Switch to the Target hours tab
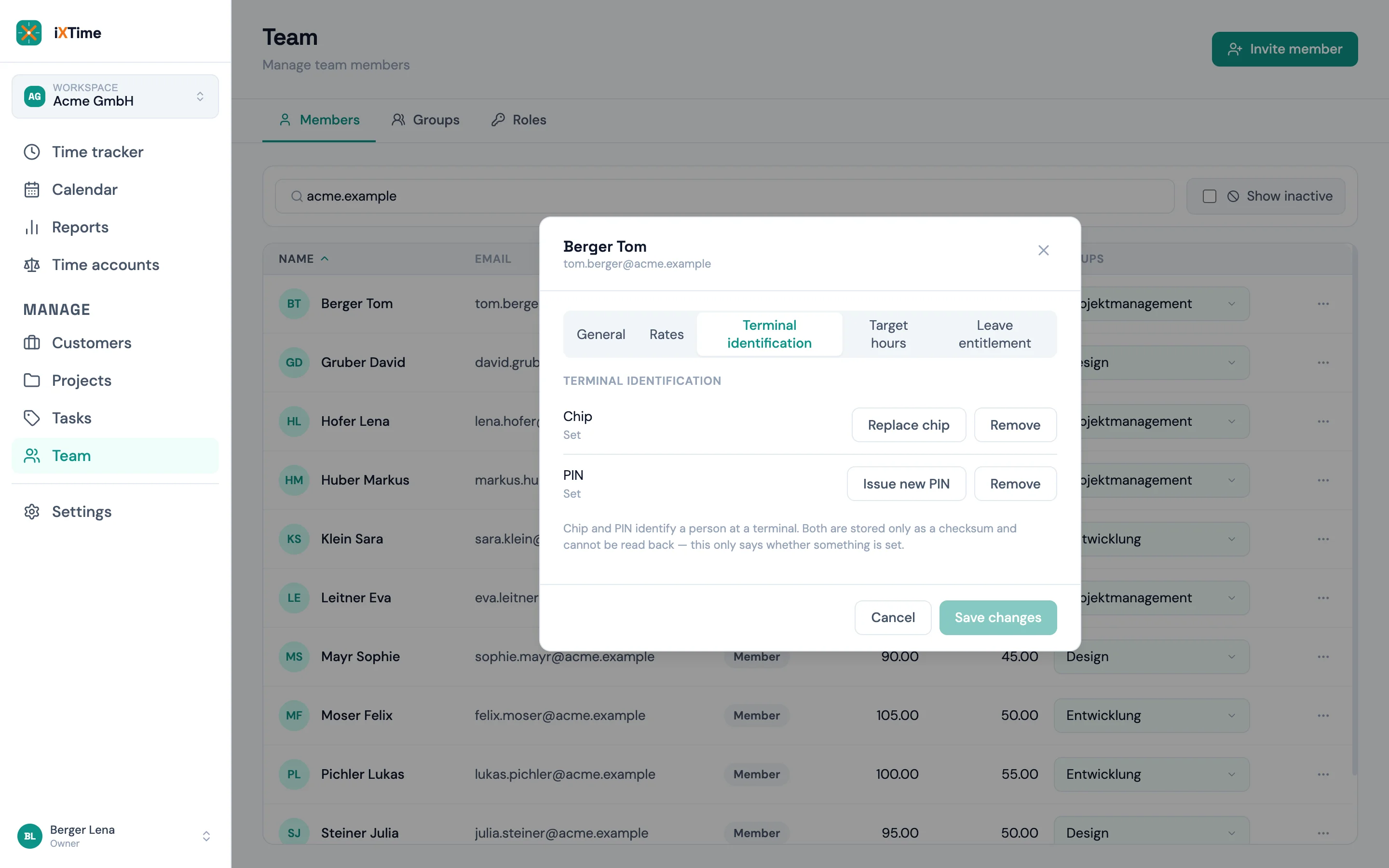Screen dimensions: 1389x868 click(888, 334)
